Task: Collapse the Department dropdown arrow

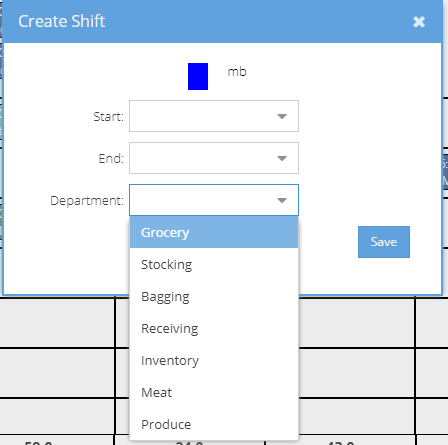Action: [282, 200]
